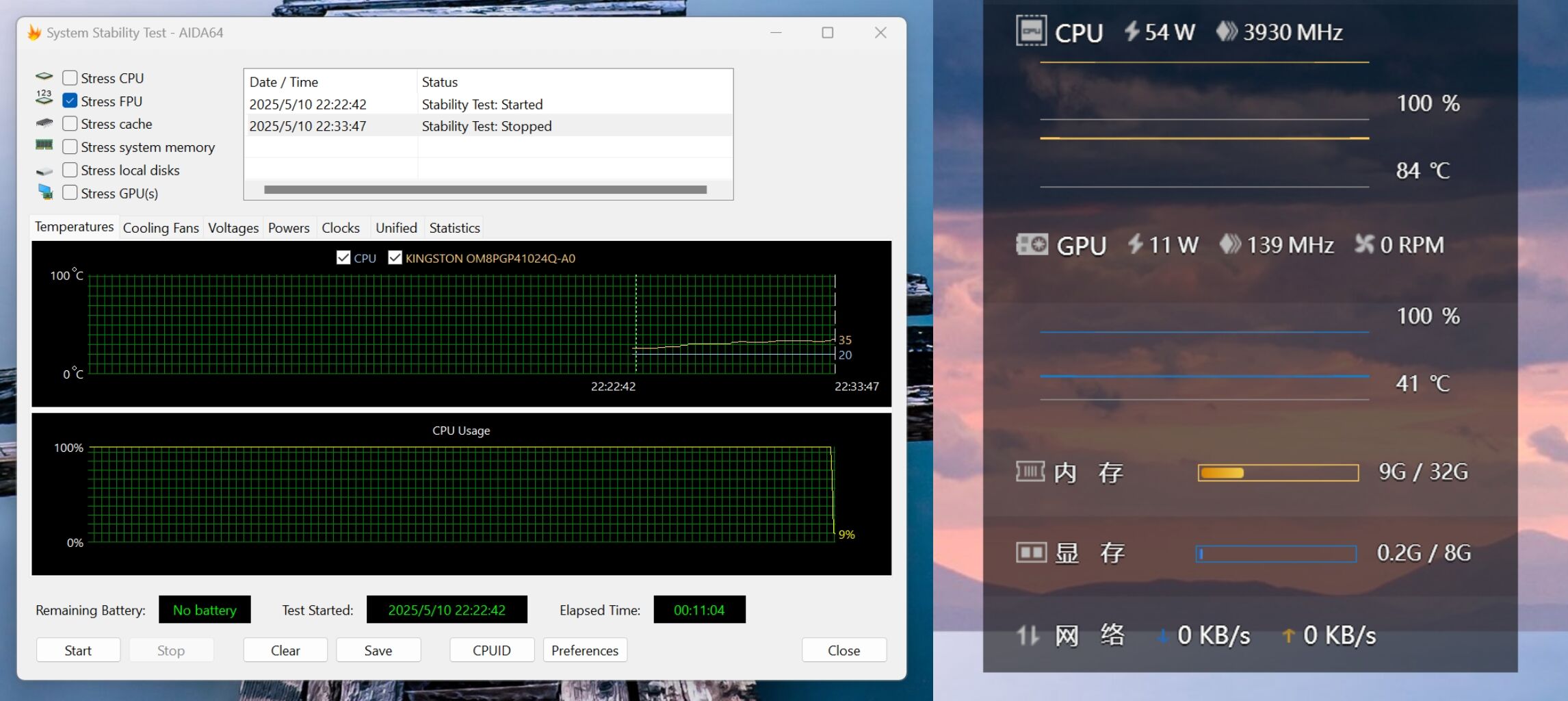Click the Start button
1568x701 pixels.
tap(78, 650)
